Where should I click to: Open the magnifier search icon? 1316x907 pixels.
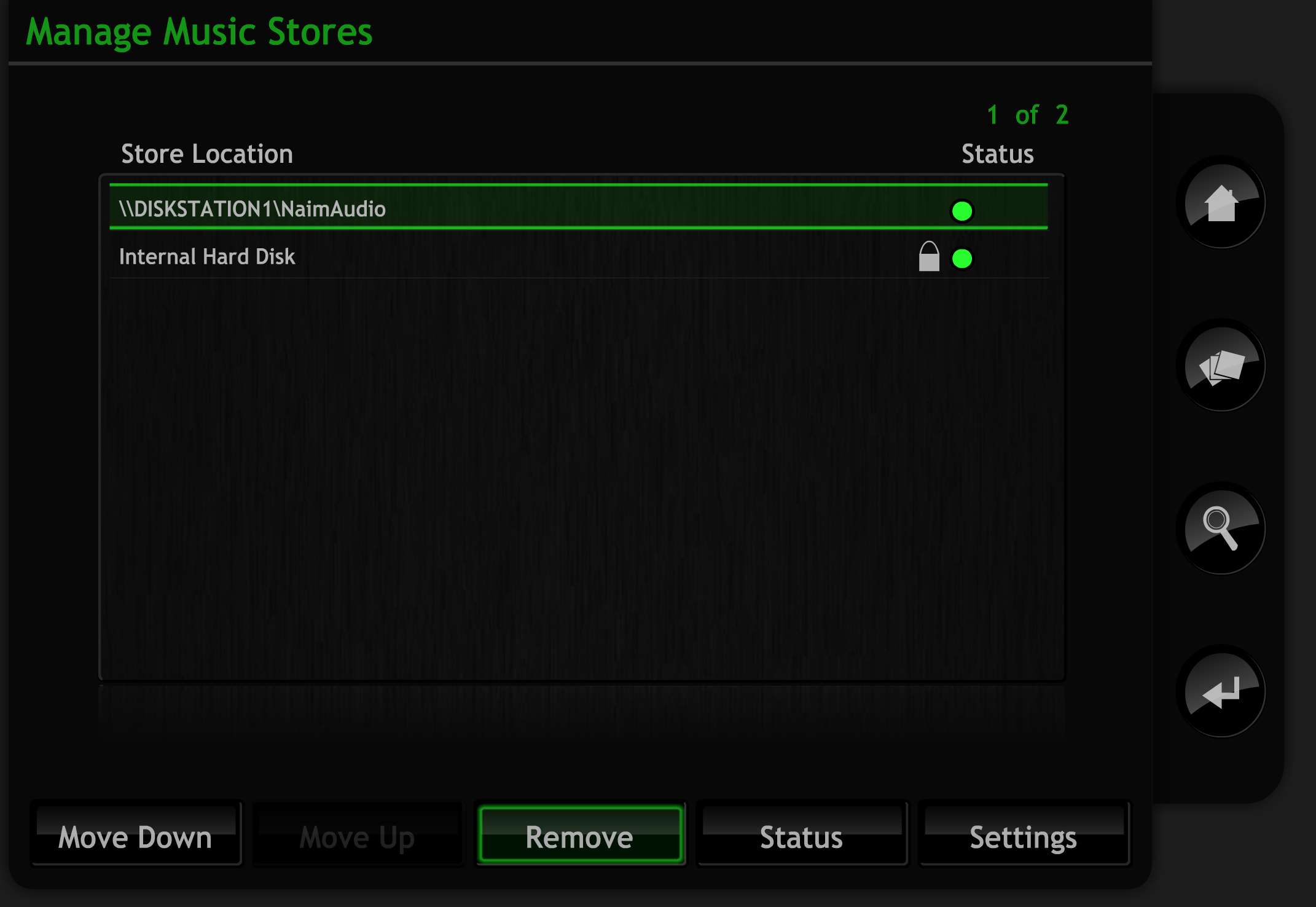[1221, 528]
